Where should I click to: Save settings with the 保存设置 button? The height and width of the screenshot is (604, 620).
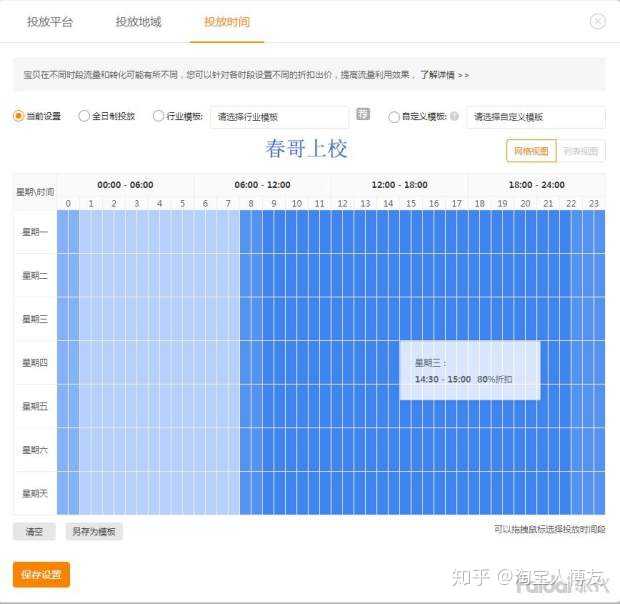[41, 574]
